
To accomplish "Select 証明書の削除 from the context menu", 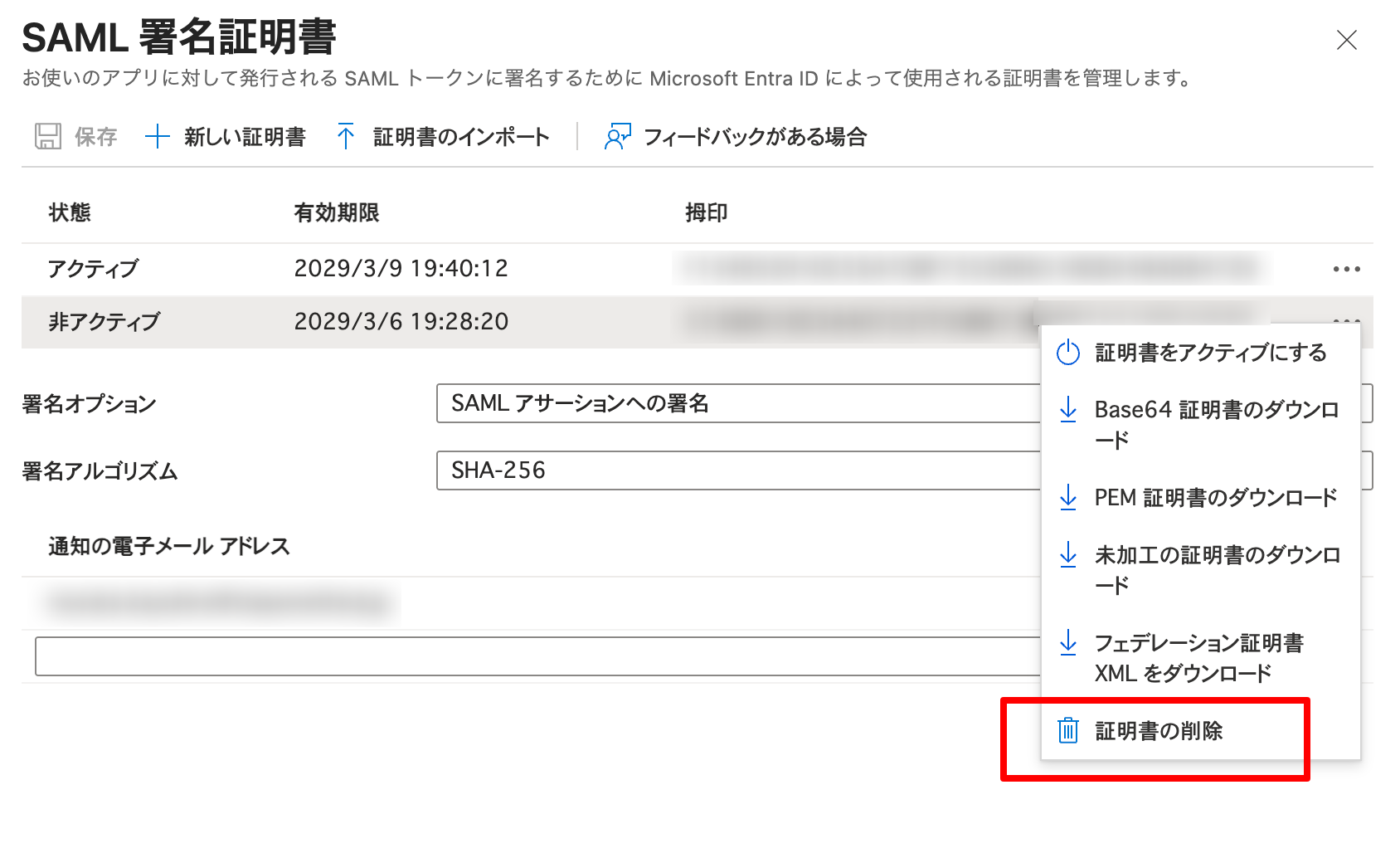I will point(1162,731).
